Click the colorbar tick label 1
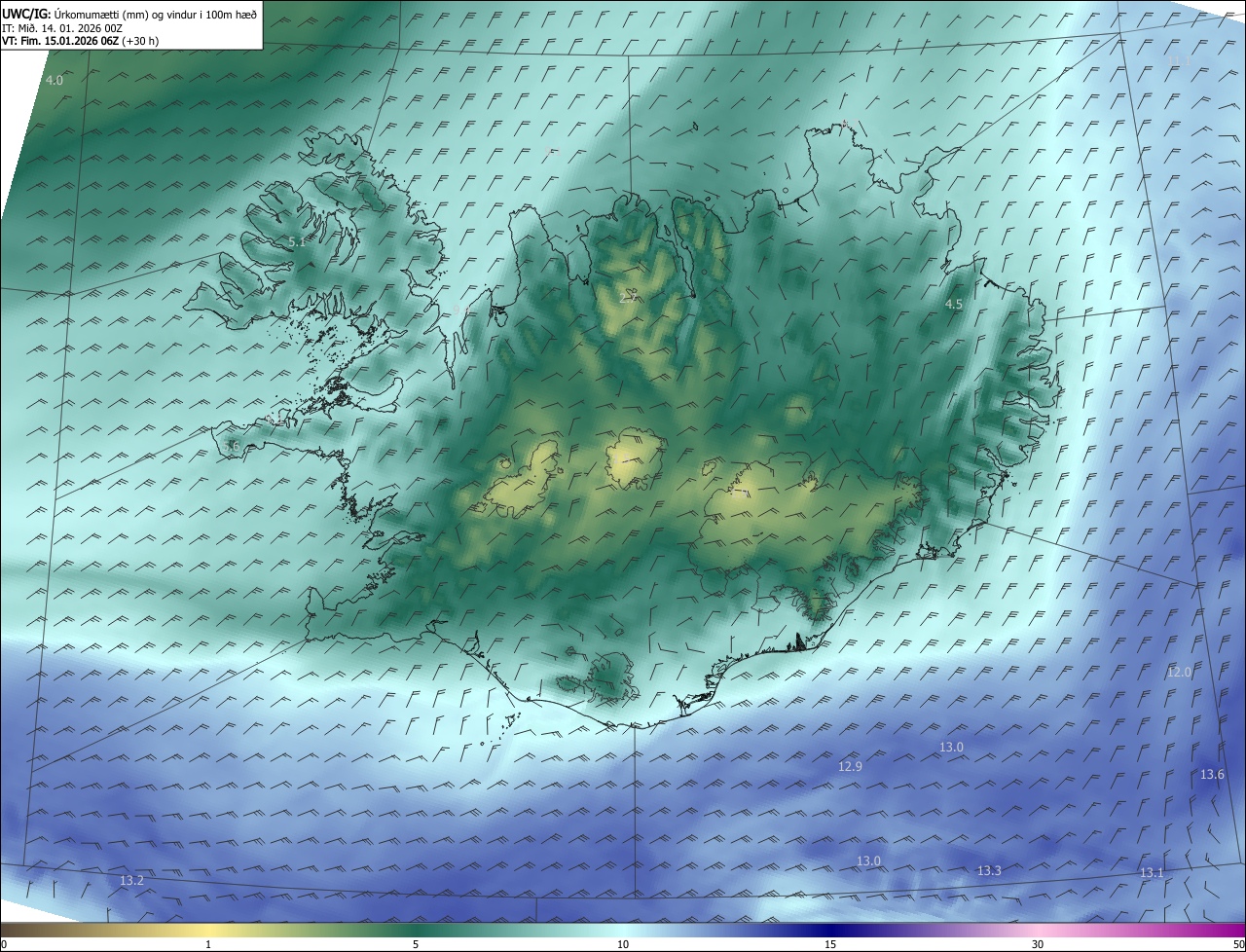 (208, 944)
